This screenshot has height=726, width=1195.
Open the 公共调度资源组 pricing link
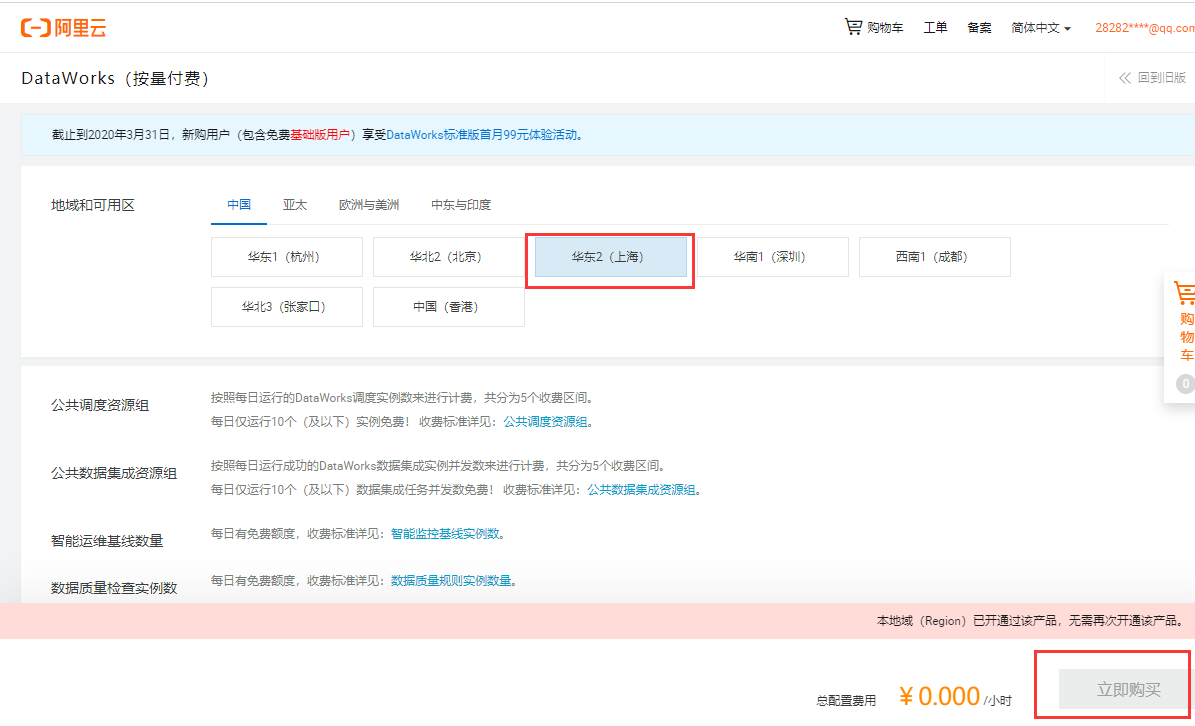[545, 422]
